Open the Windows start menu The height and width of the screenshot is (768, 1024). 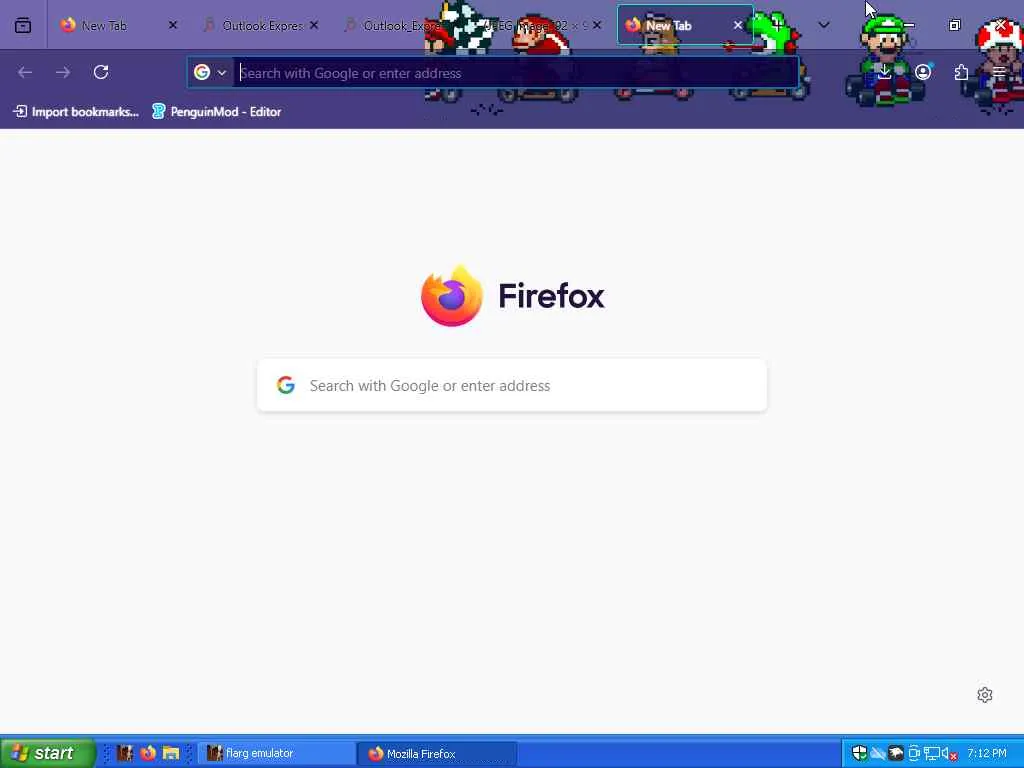[47, 753]
